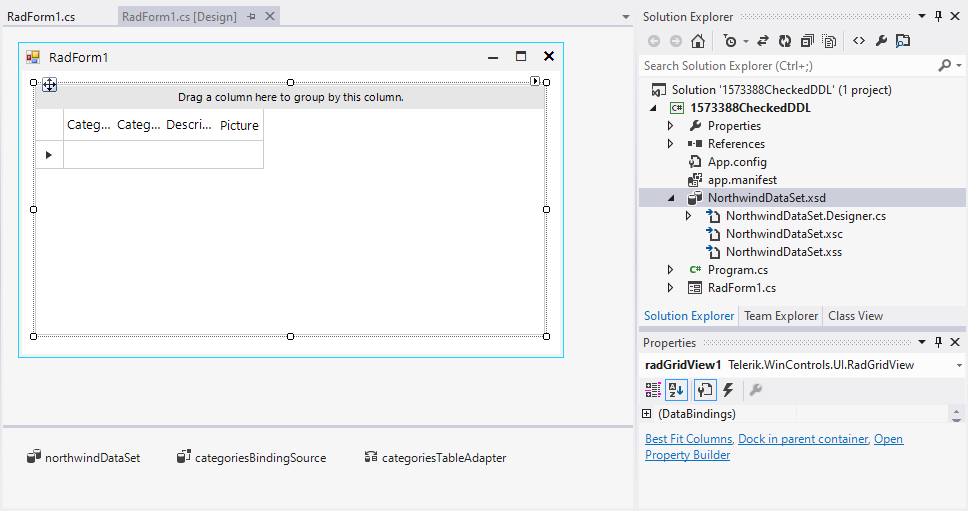The height and width of the screenshot is (511, 968).
Task: Click Preview Selected Items icon
Action: 903,41
